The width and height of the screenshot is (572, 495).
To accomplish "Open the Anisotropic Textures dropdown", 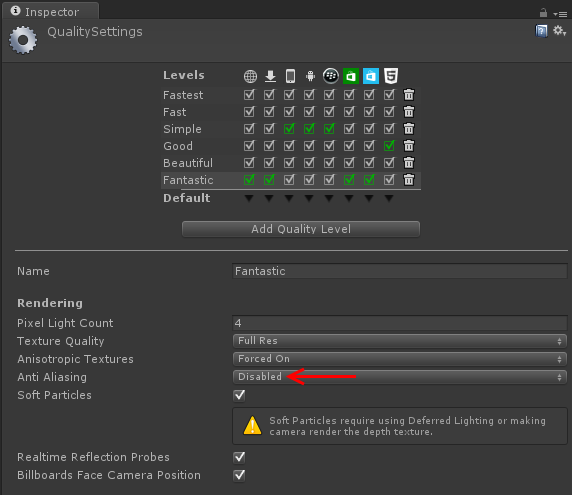I will [399, 359].
